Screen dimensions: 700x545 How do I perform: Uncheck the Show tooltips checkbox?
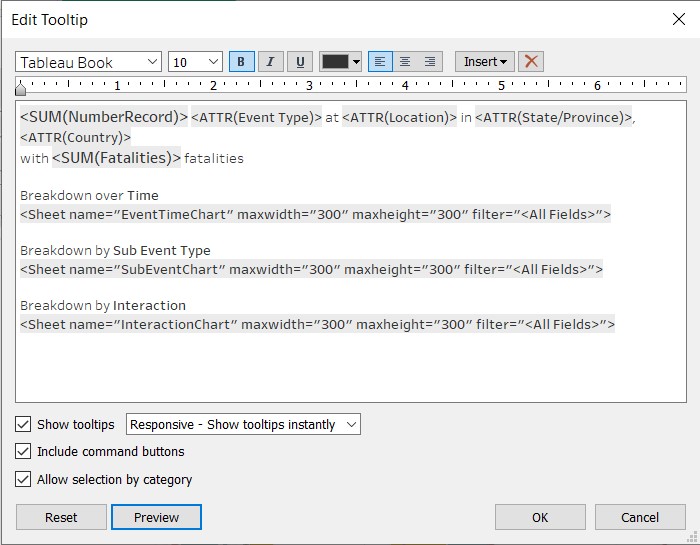tap(24, 424)
